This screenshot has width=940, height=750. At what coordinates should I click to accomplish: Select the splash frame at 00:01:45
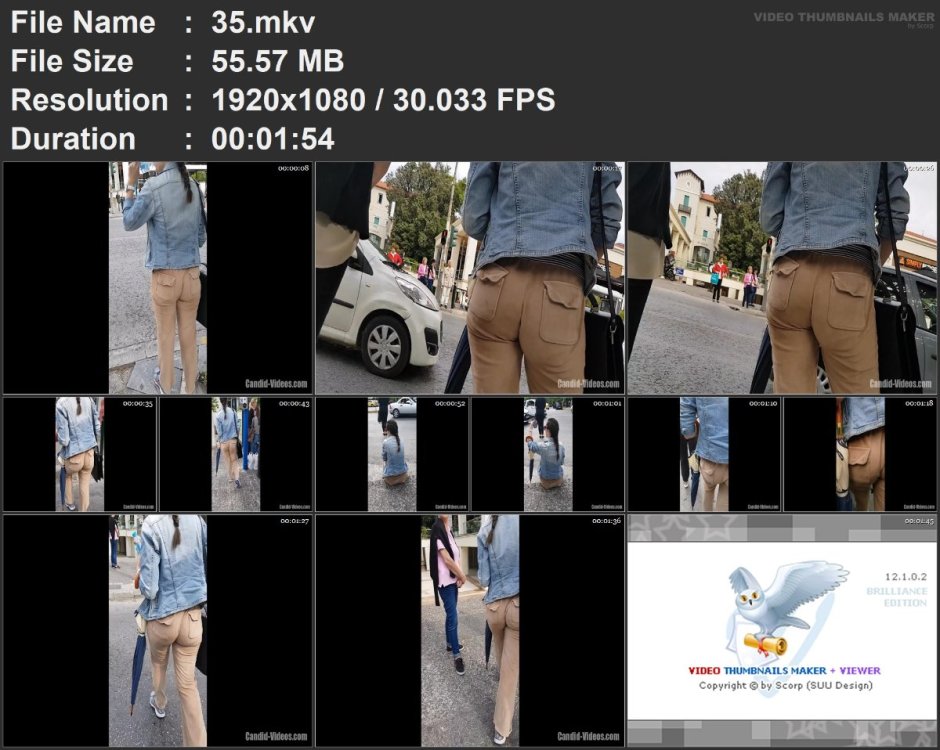782,630
